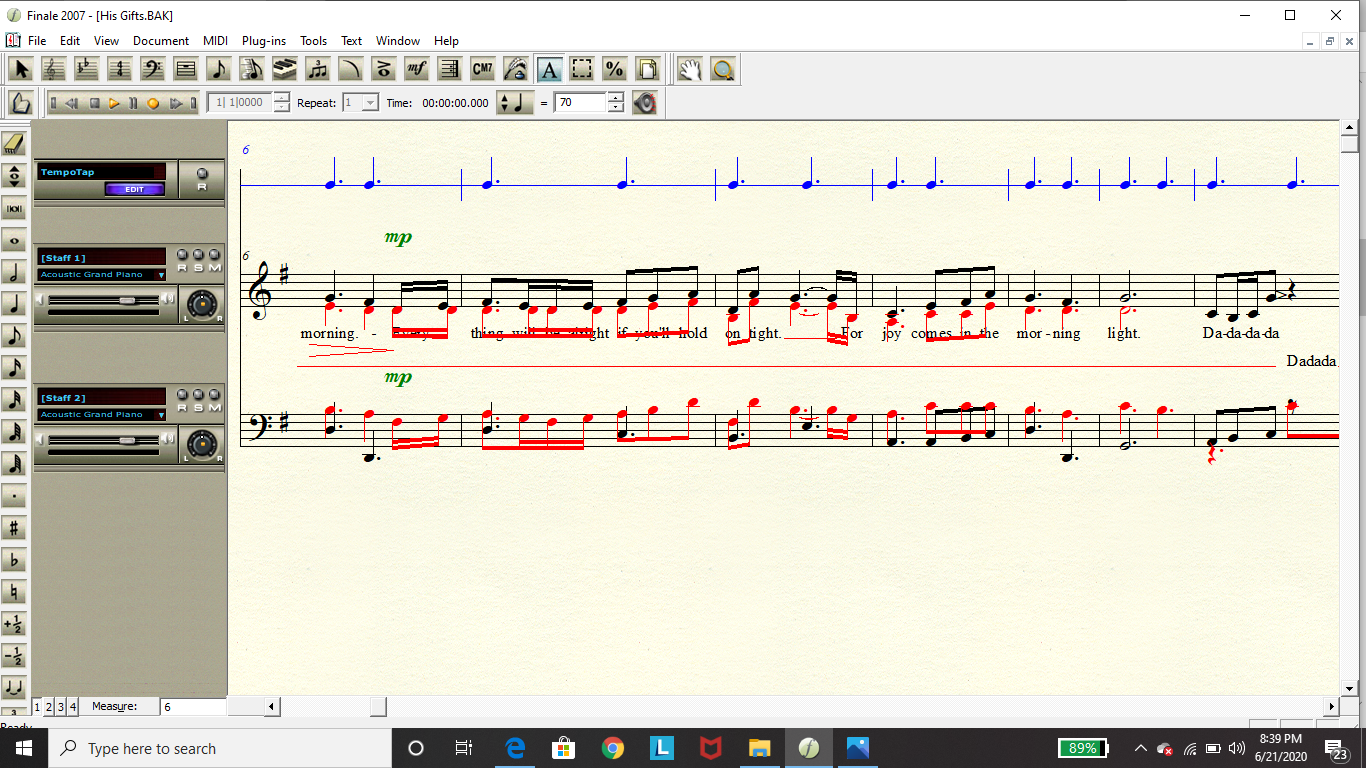Toggle record (R) on TempoTap track
Image resolution: width=1366 pixels, height=768 pixels.
[202, 174]
